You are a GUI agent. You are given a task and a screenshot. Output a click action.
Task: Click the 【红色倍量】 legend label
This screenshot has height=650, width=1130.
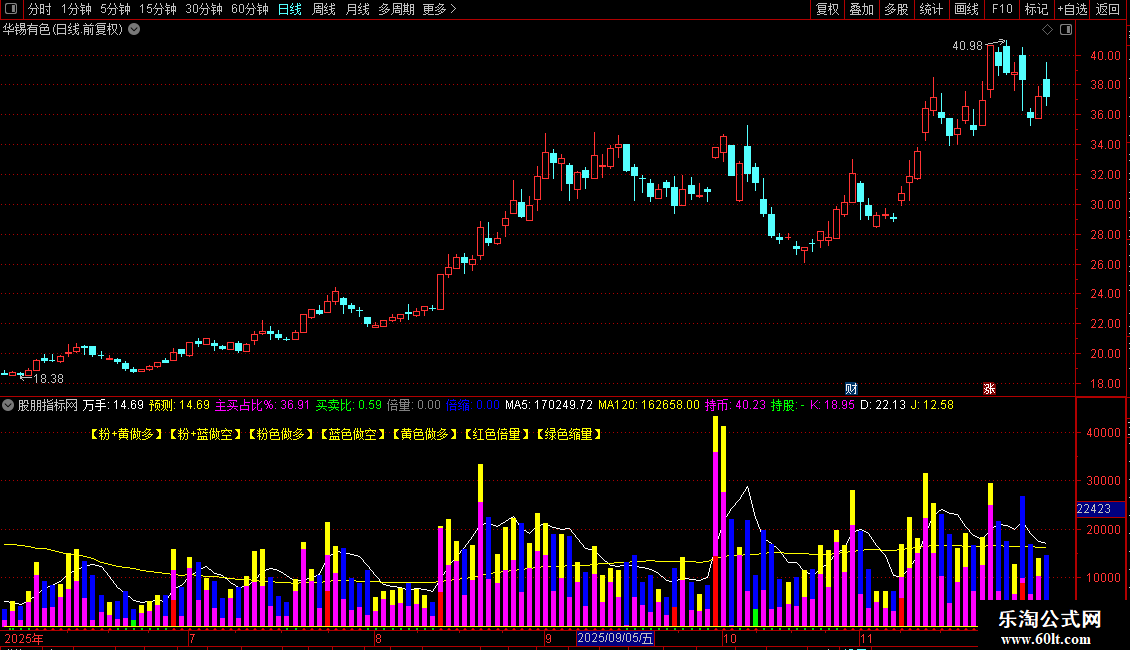point(497,435)
